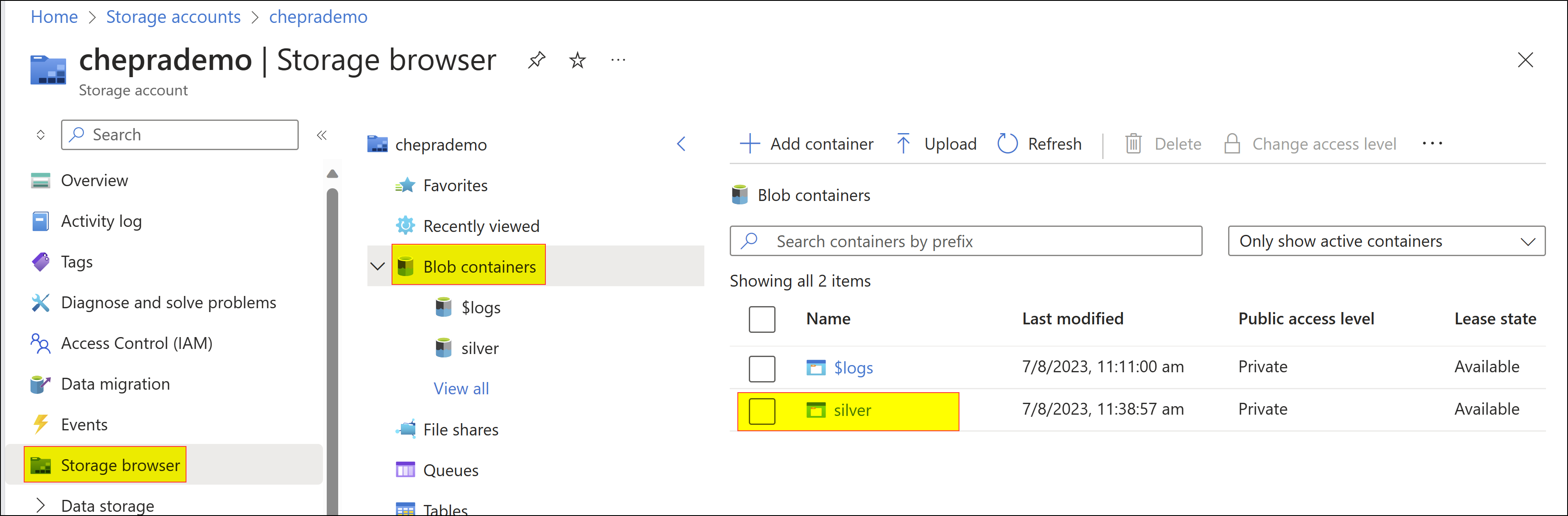Open the $logs container icon in tree

pos(444,307)
